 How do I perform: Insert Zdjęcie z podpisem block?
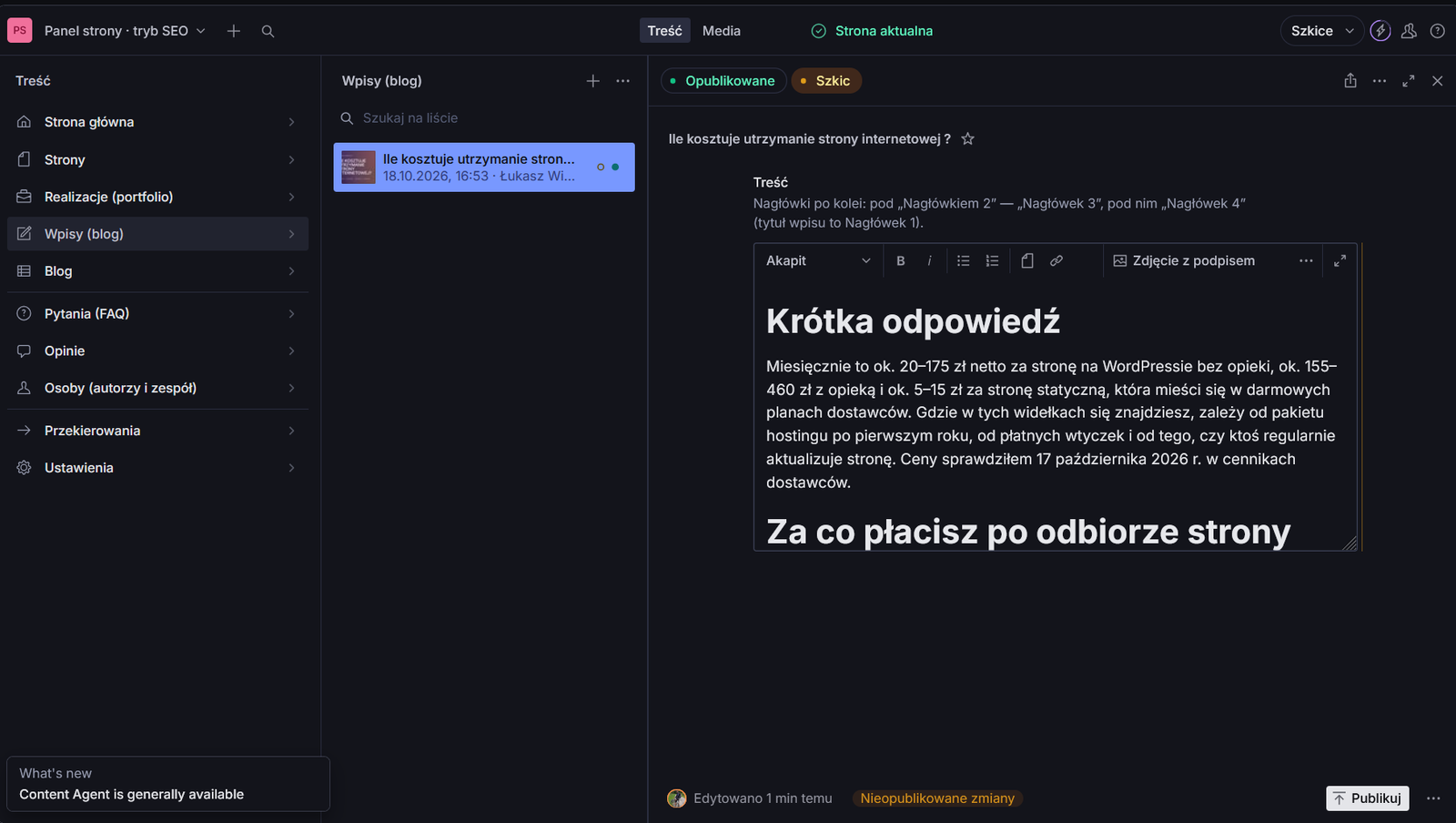point(1184,260)
